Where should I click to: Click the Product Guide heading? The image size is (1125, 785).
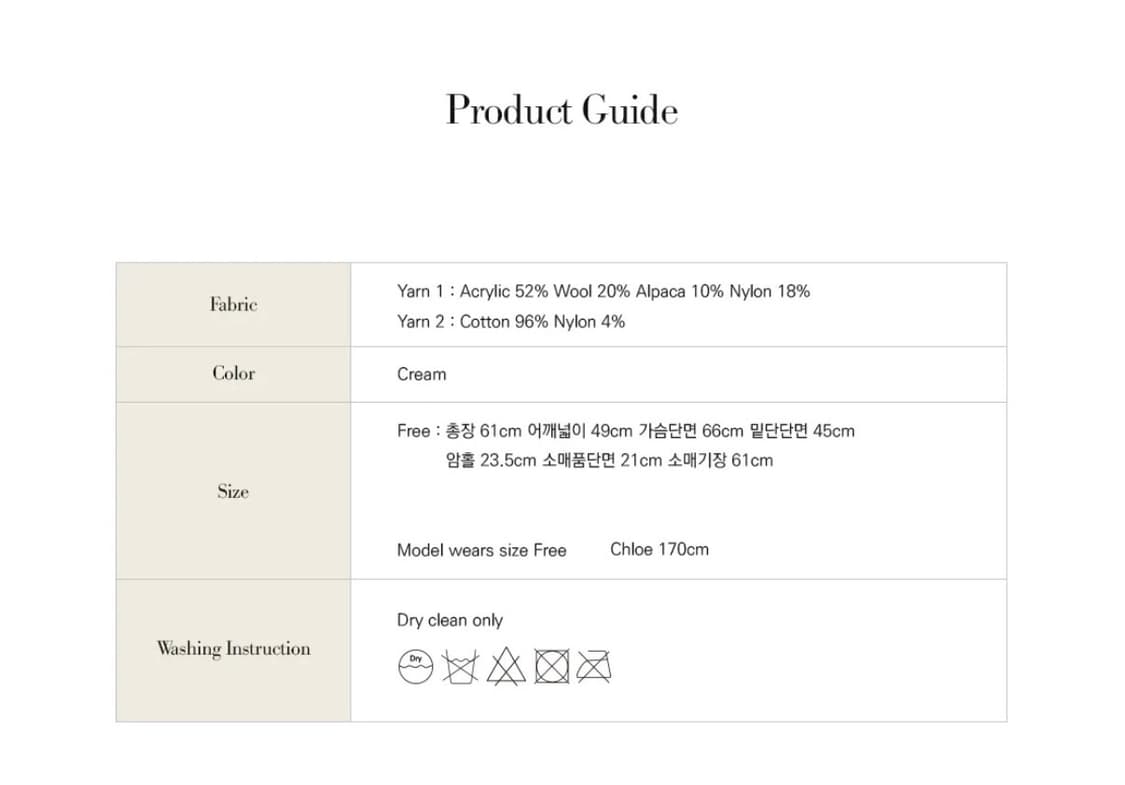pyautogui.click(x=562, y=110)
